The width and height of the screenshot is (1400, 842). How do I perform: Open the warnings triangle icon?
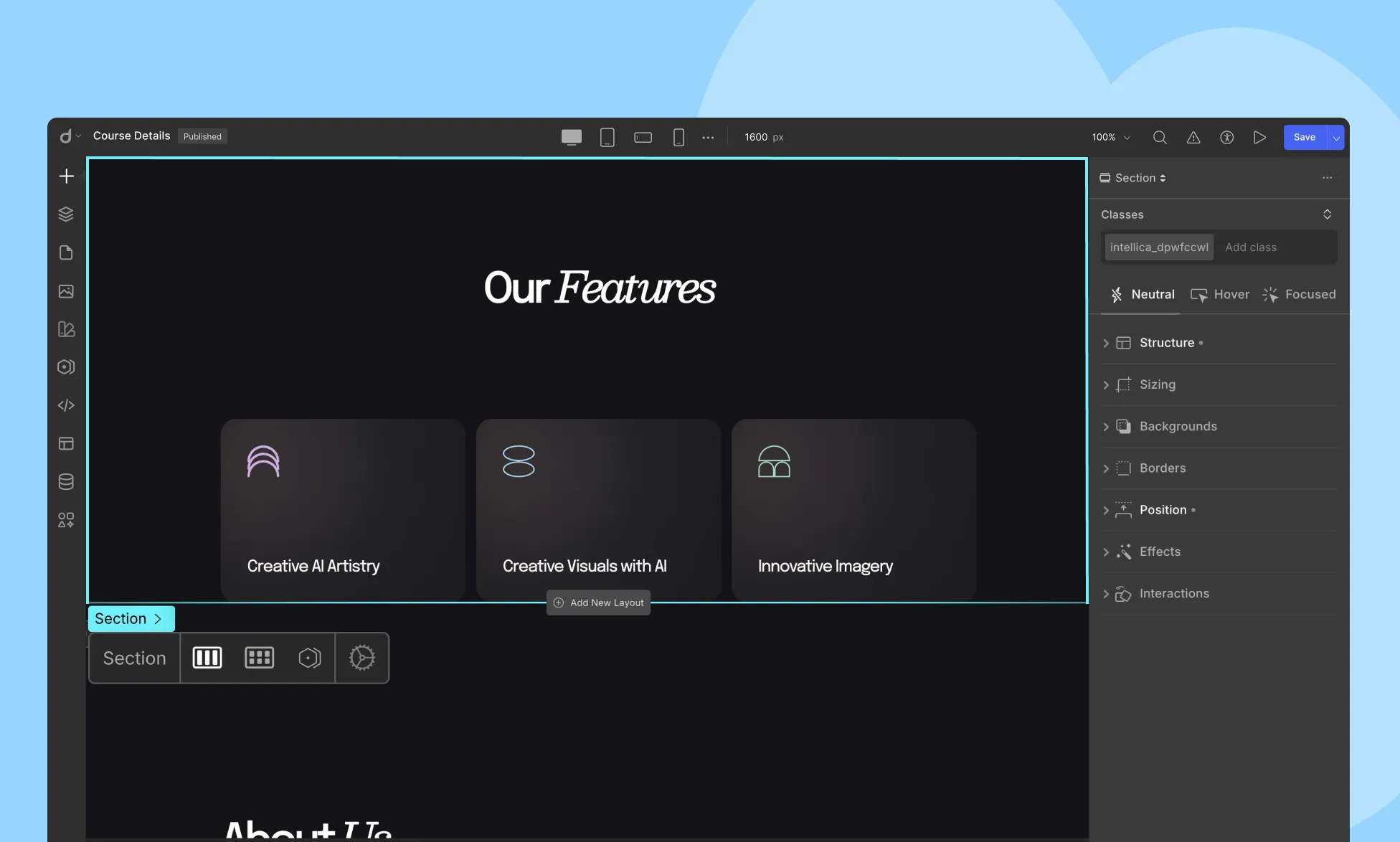click(x=1193, y=137)
